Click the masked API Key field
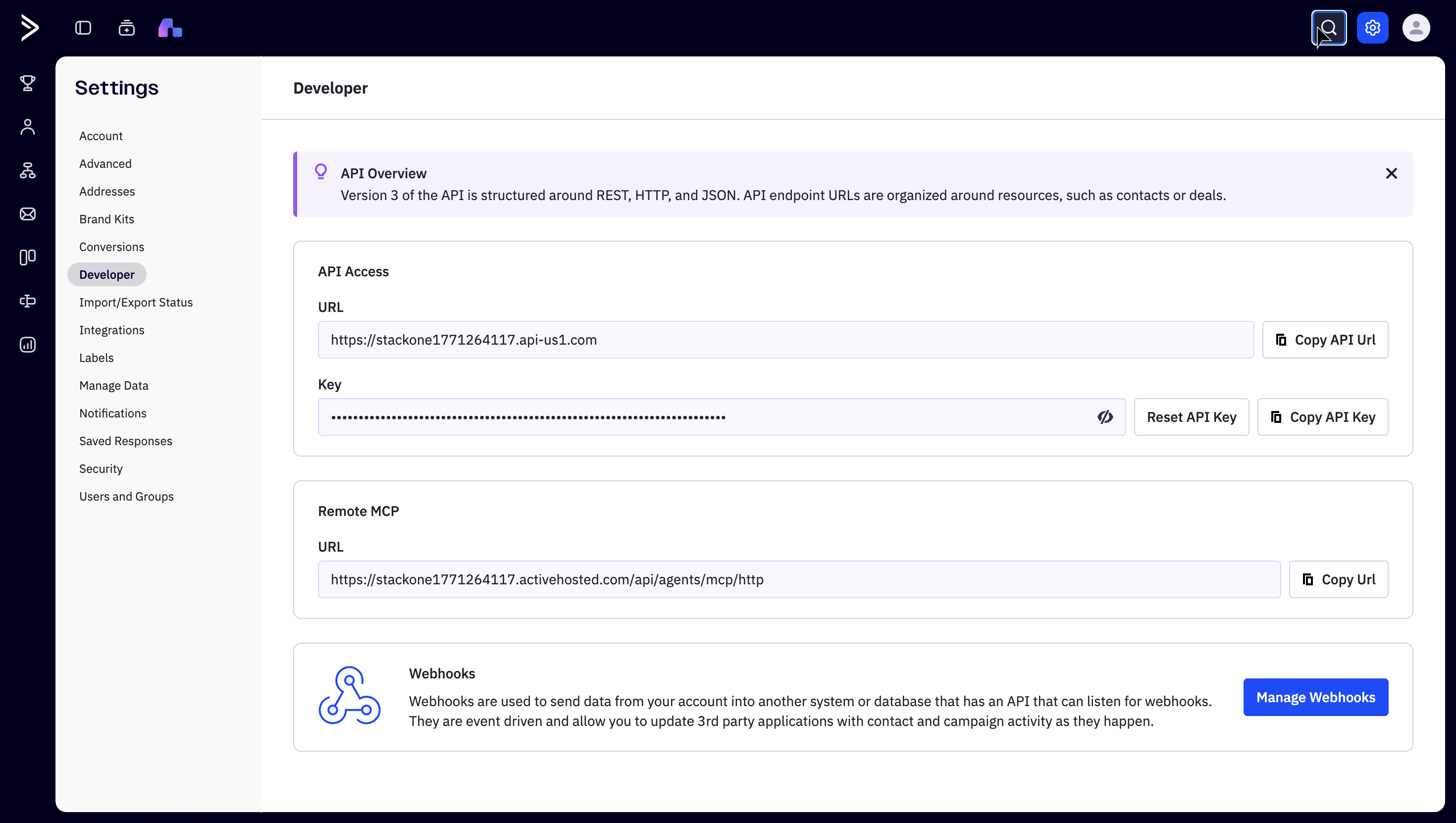 click(x=722, y=417)
